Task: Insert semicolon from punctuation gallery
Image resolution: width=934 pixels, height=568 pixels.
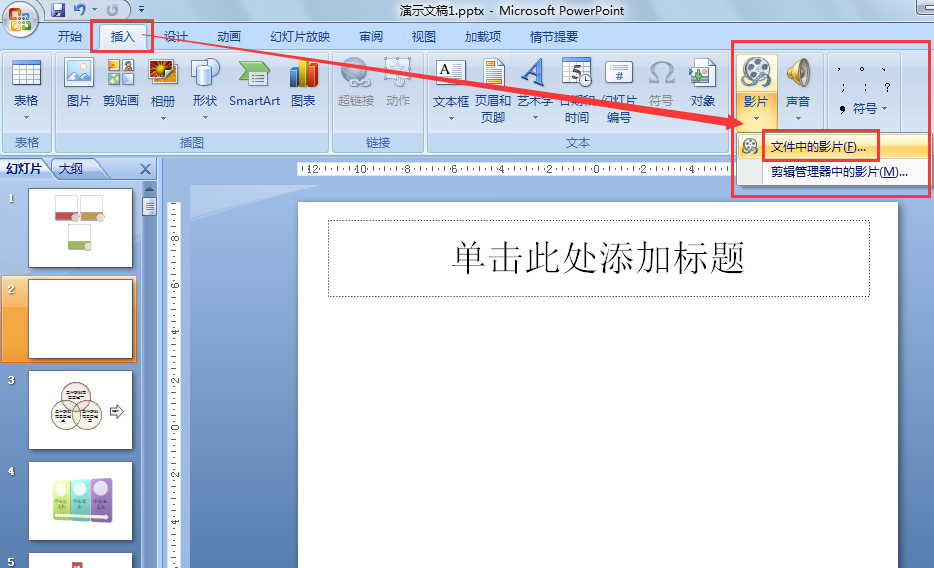Action: [843, 88]
